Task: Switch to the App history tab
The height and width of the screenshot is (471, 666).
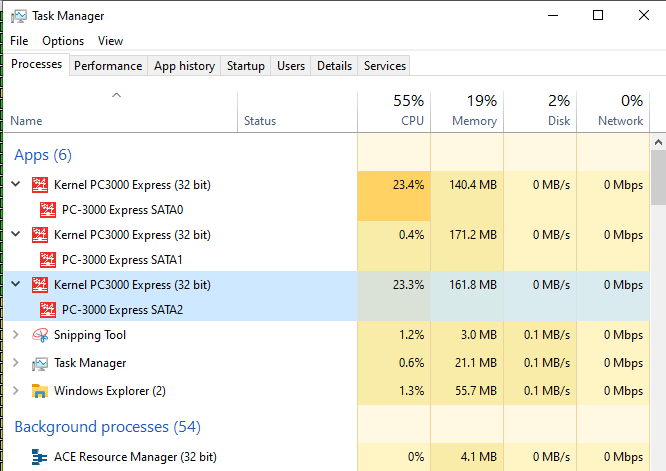Action: point(184,66)
